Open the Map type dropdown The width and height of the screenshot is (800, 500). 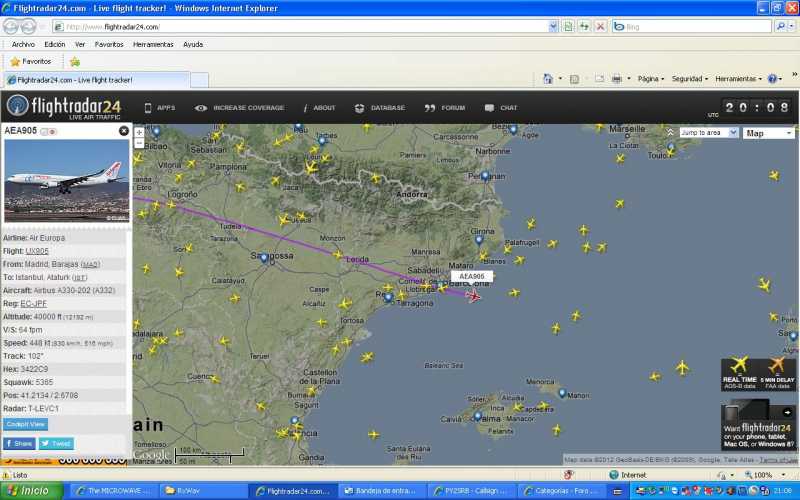click(x=769, y=133)
